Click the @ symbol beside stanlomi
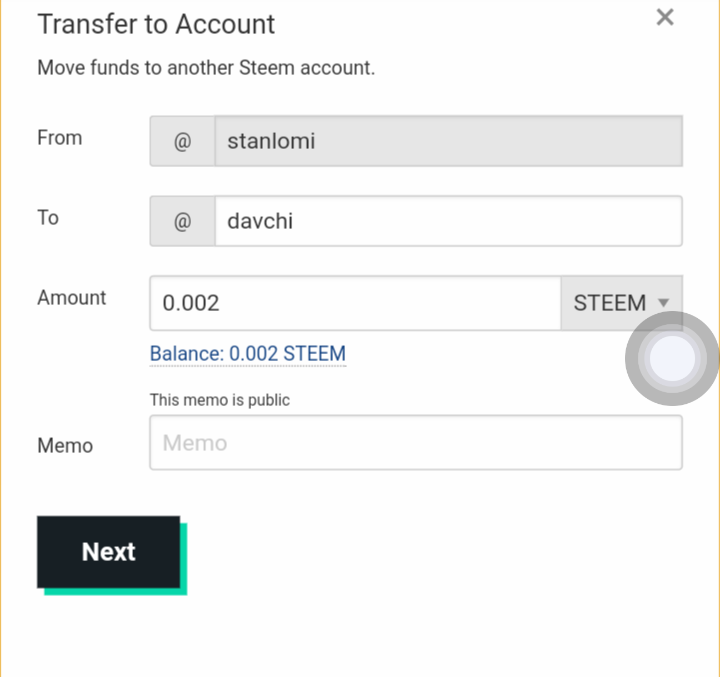This screenshot has width=720, height=677. (x=182, y=141)
